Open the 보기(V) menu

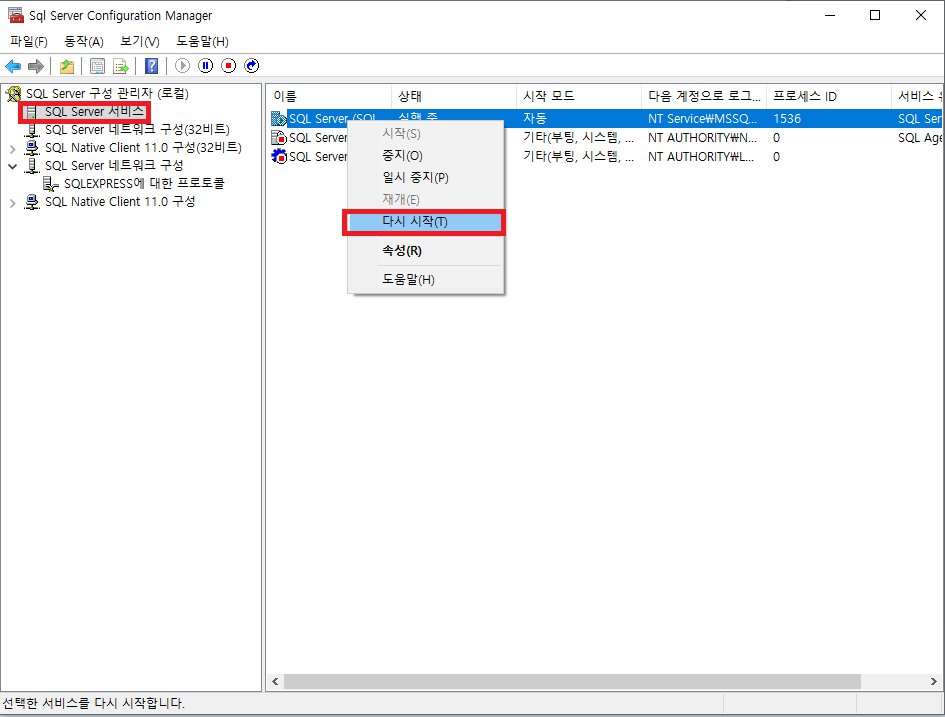140,42
